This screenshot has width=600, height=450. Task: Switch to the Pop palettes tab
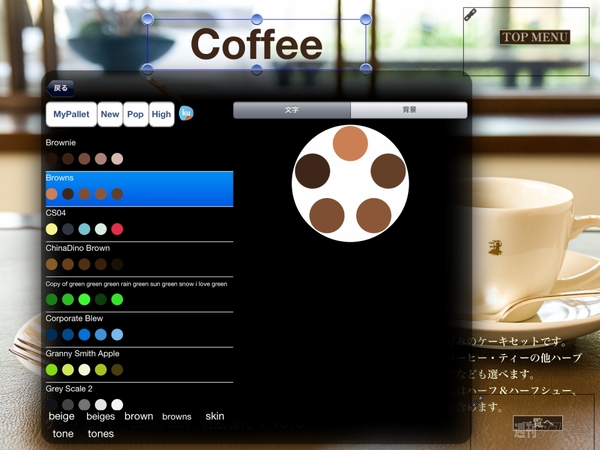(x=135, y=114)
